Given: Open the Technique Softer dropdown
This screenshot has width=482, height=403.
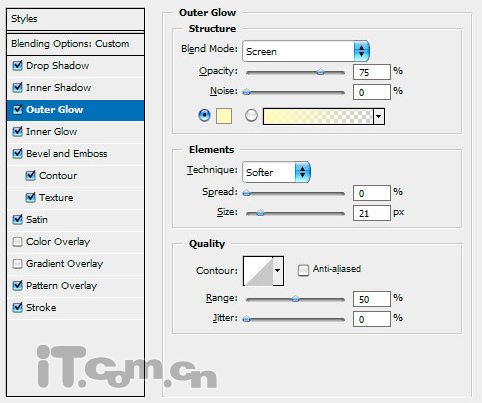Looking at the screenshot, I should pyautogui.click(x=276, y=172).
